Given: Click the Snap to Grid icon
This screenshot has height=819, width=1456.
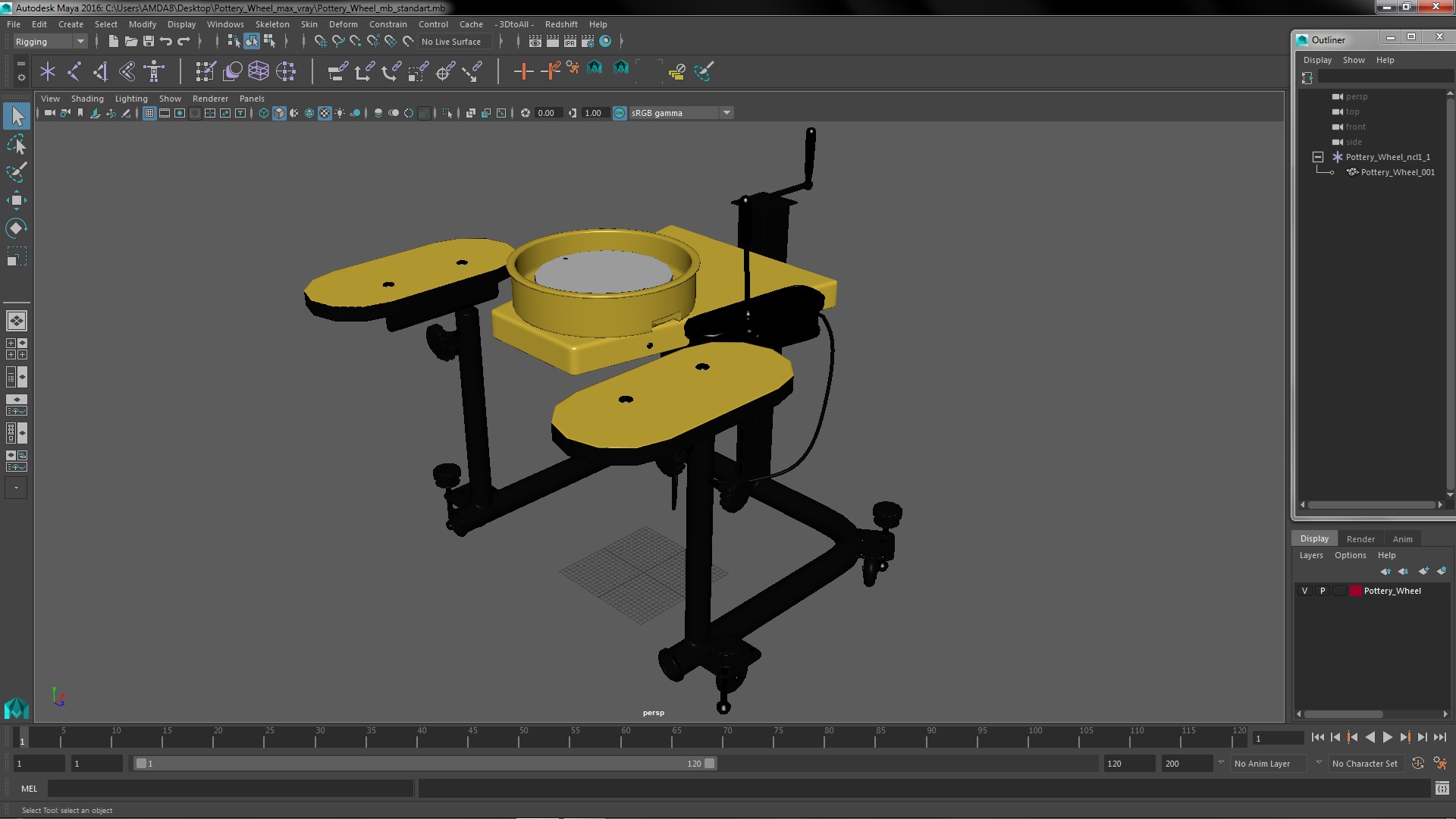Looking at the screenshot, I should pyautogui.click(x=320, y=41).
